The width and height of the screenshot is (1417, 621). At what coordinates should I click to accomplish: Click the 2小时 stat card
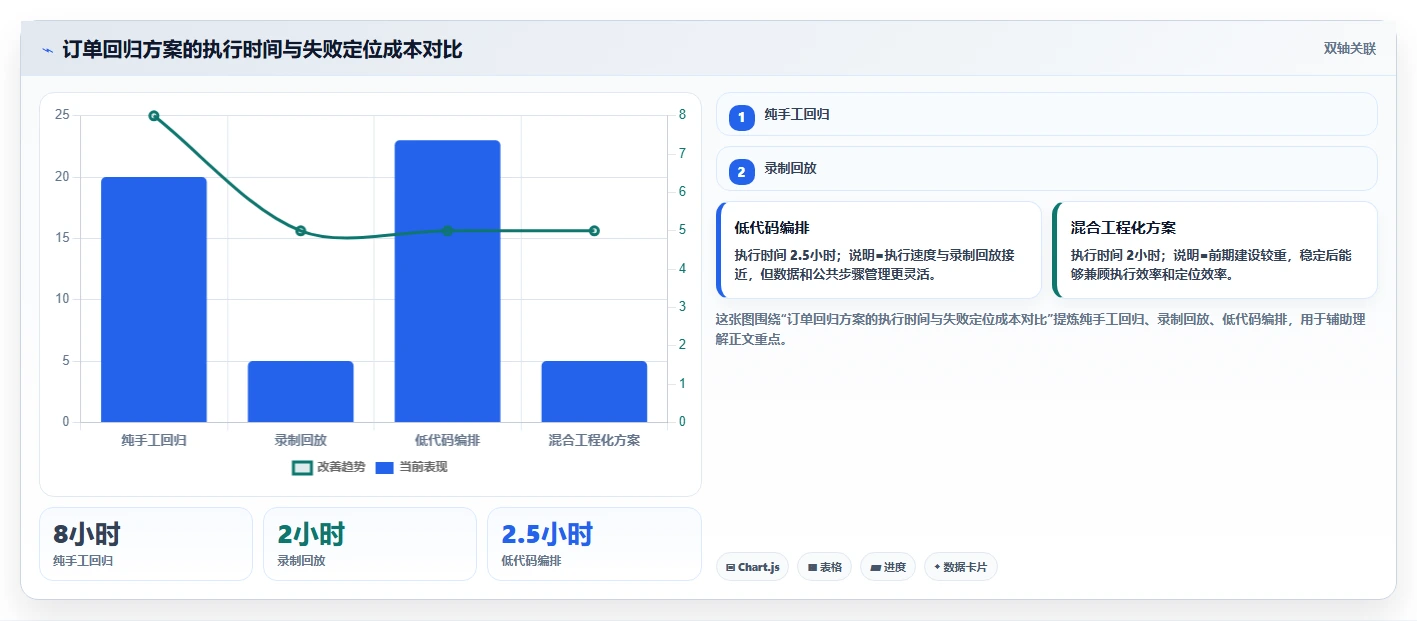point(370,544)
